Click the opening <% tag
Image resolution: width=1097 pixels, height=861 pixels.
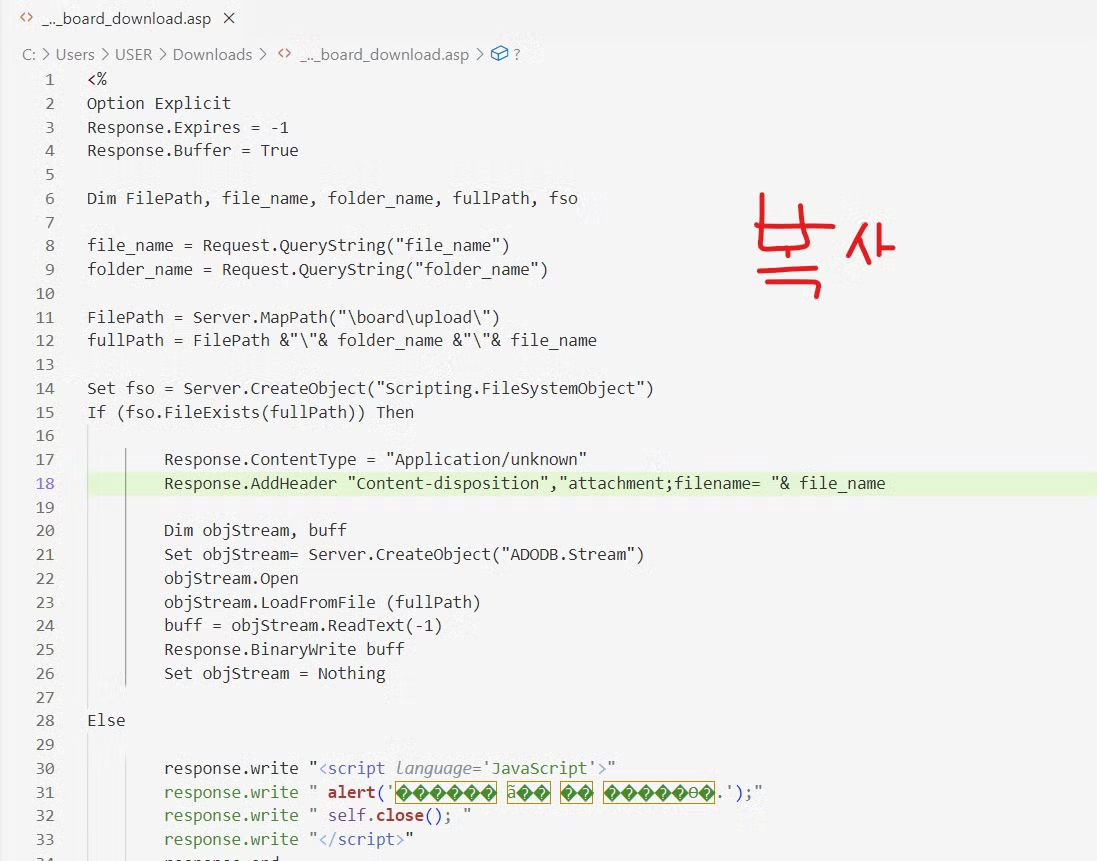point(97,79)
